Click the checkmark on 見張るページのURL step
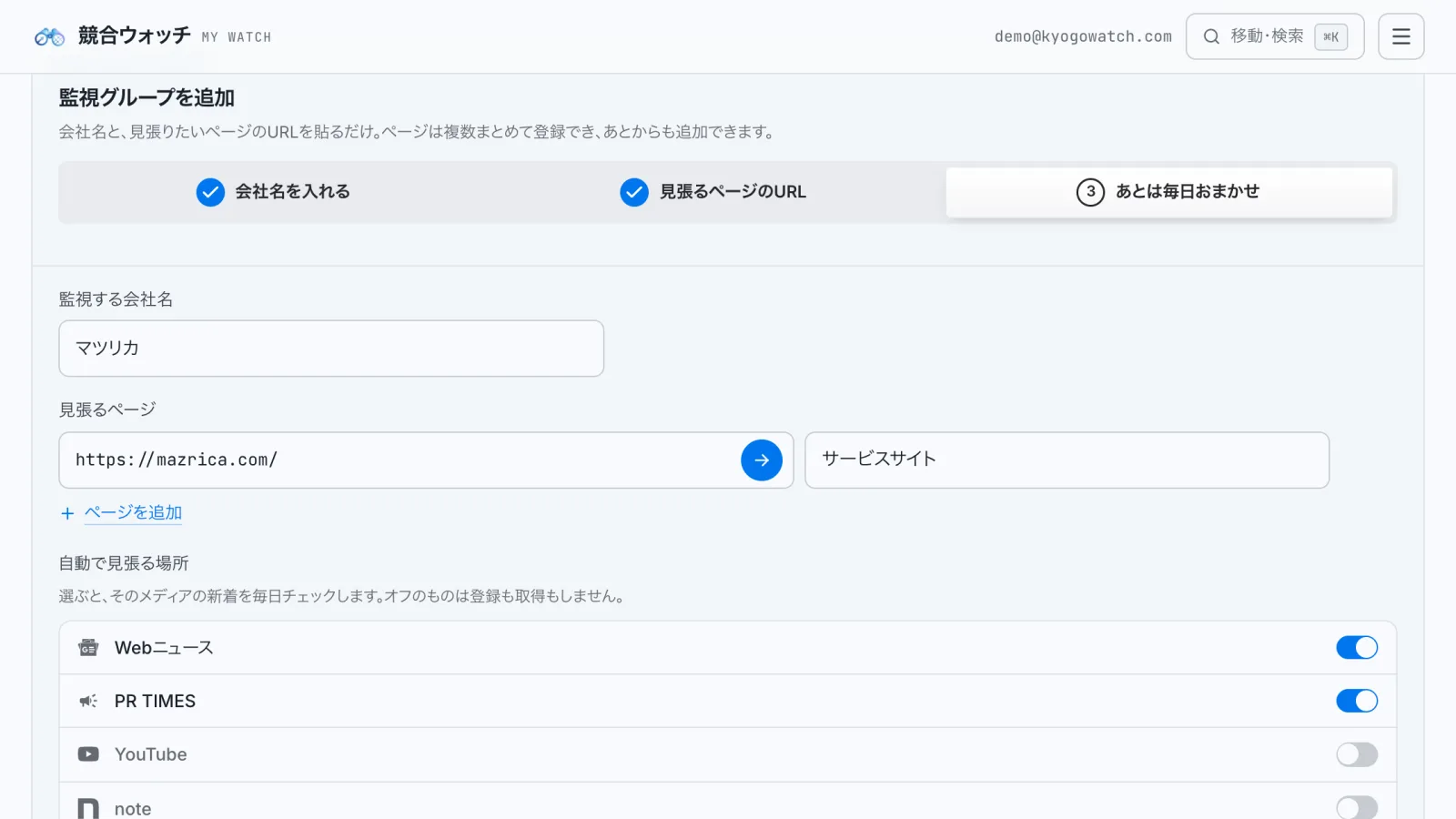The width and height of the screenshot is (1456, 819). coord(634,192)
